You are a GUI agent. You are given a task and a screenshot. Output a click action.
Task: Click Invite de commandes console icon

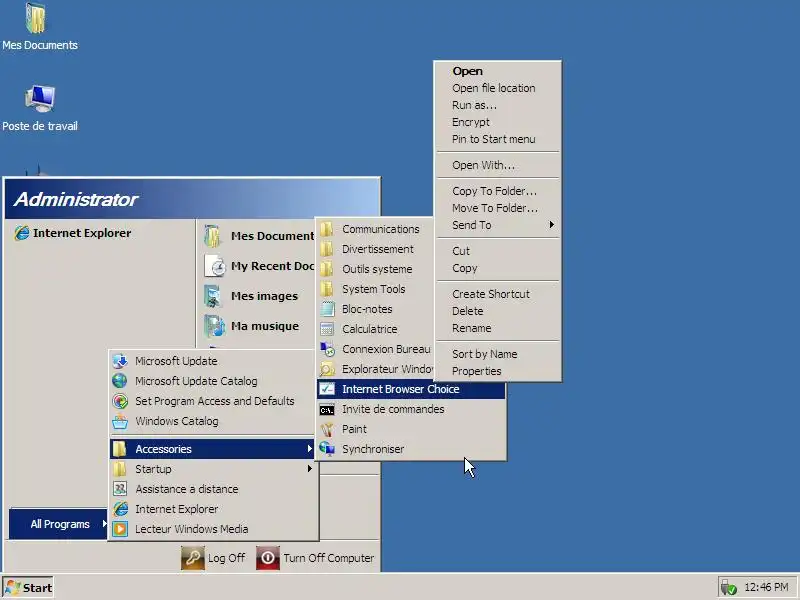pyautogui.click(x=327, y=409)
